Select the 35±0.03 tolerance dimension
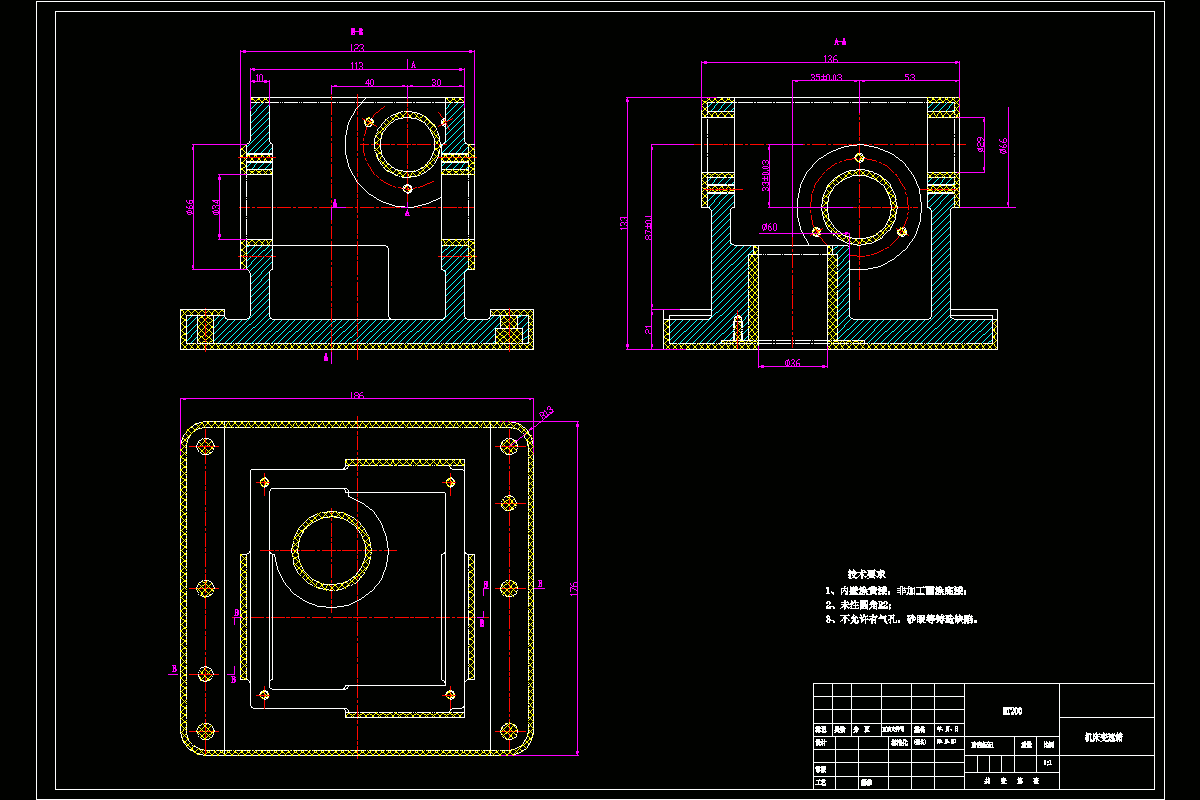Image resolution: width=1200 pixels, height=800 pixels. [826, 77]
